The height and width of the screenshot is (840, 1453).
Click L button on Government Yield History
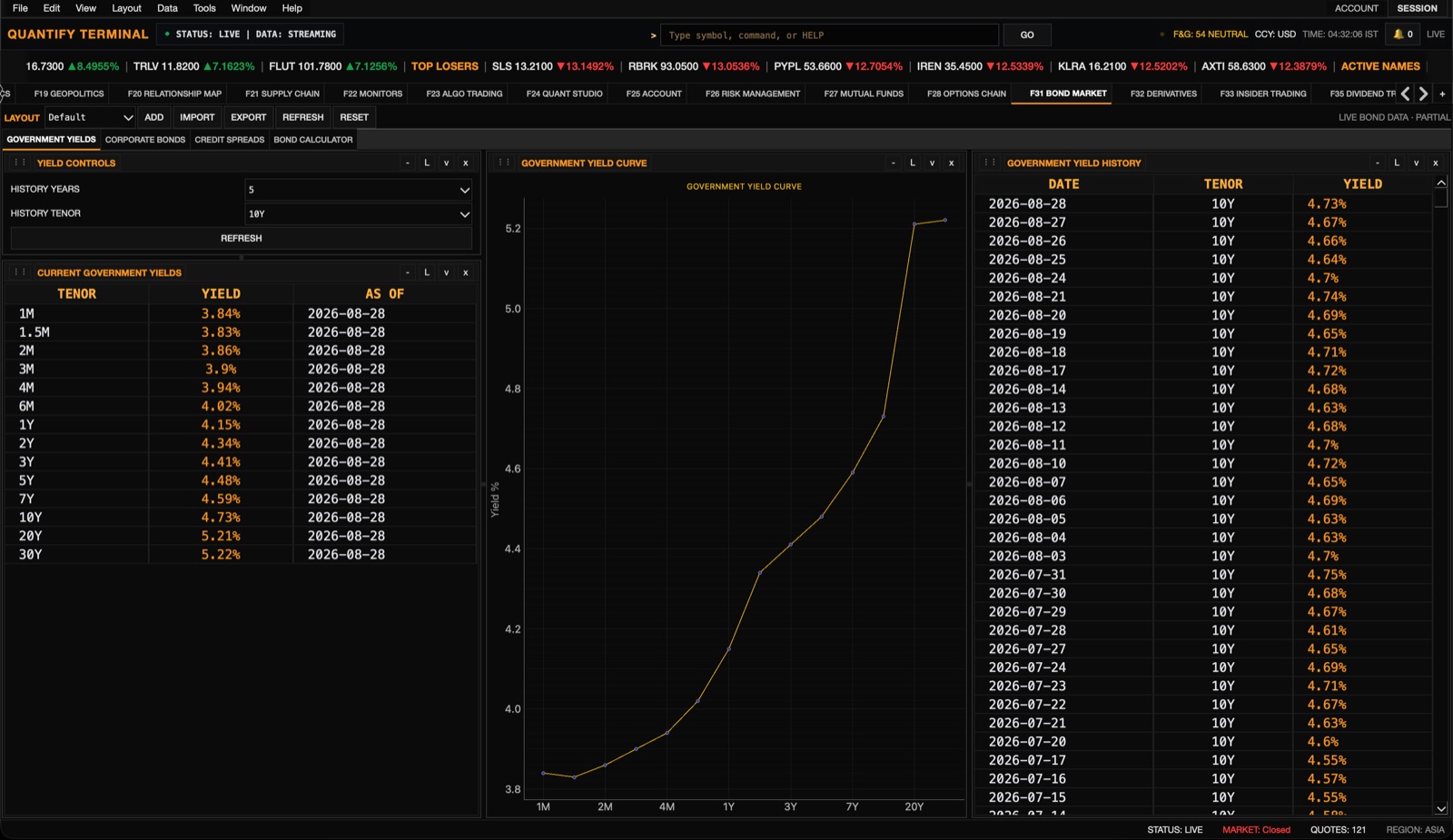coord(1397,163)
